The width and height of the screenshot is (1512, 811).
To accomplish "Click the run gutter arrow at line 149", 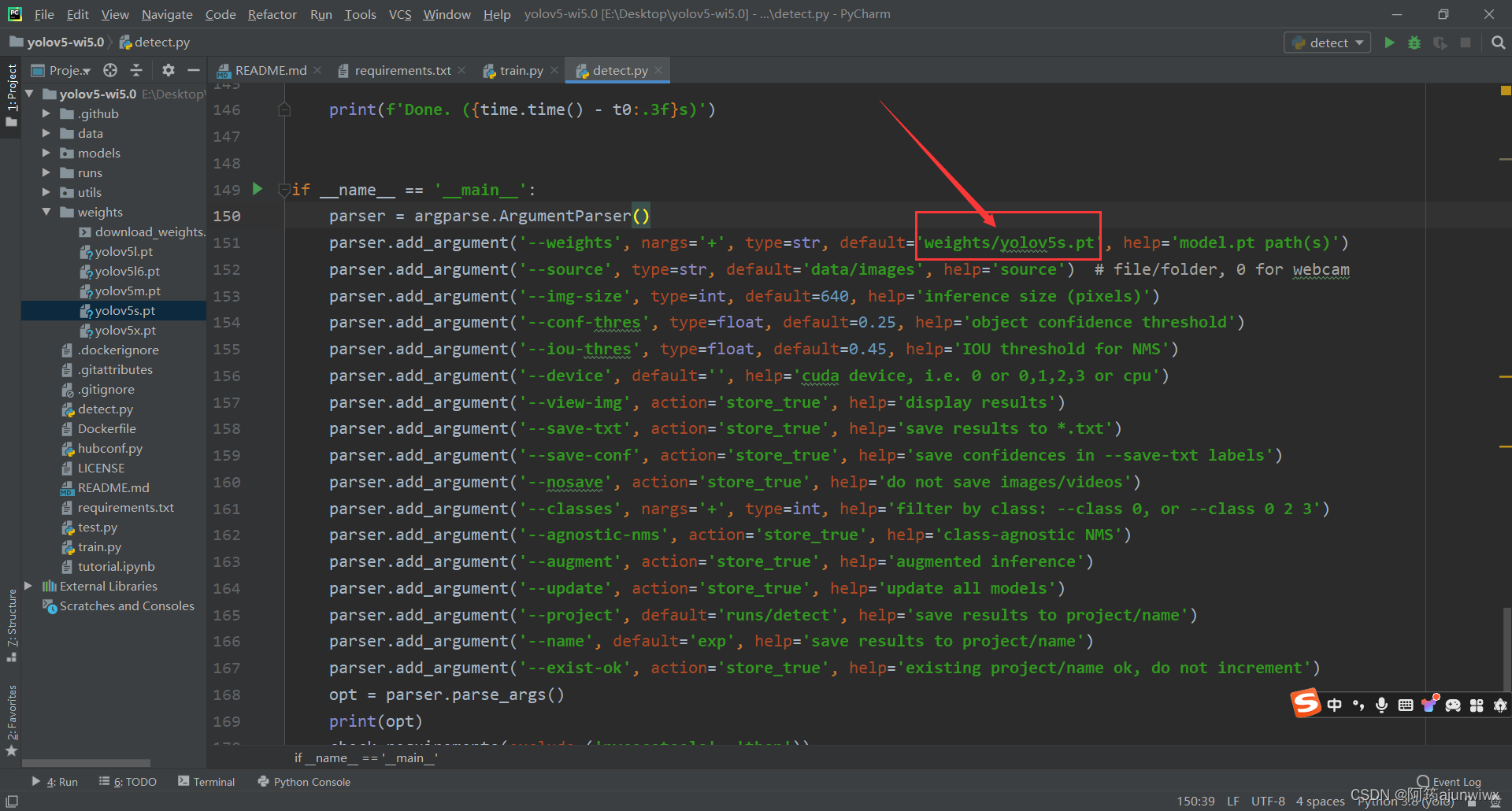I will [x=257, y=189].
